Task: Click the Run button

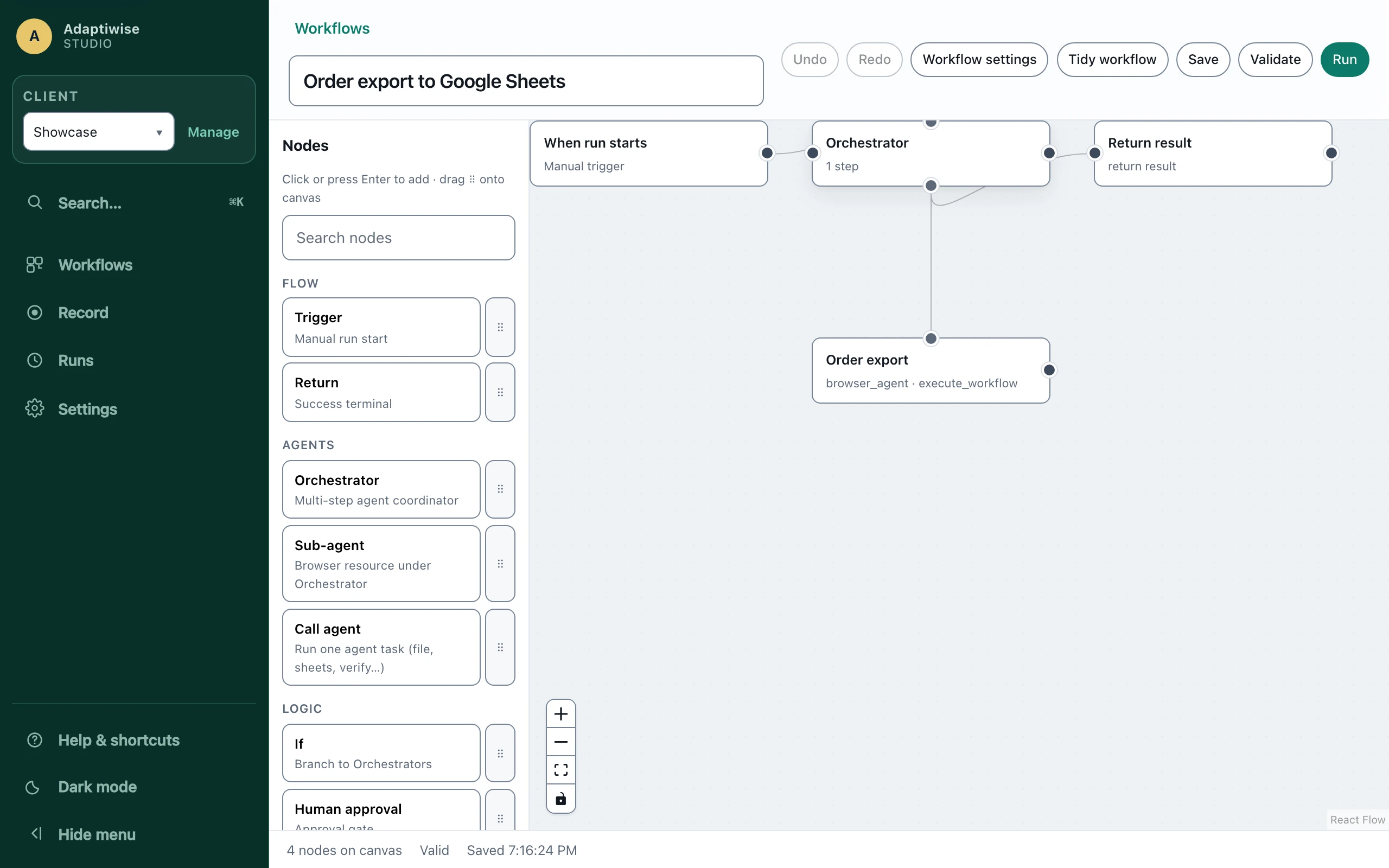Action: pos(1344,59)
